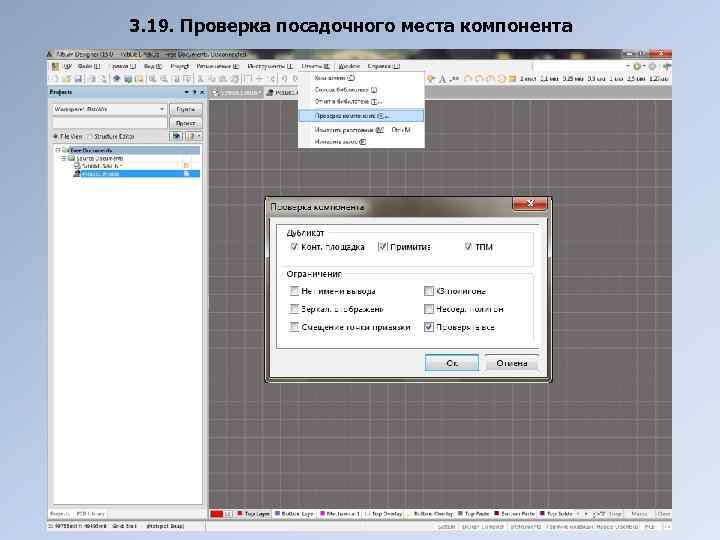Click the full circle arc tool icon
This screenshot has height=540, width=720.
tap(501, 79)
